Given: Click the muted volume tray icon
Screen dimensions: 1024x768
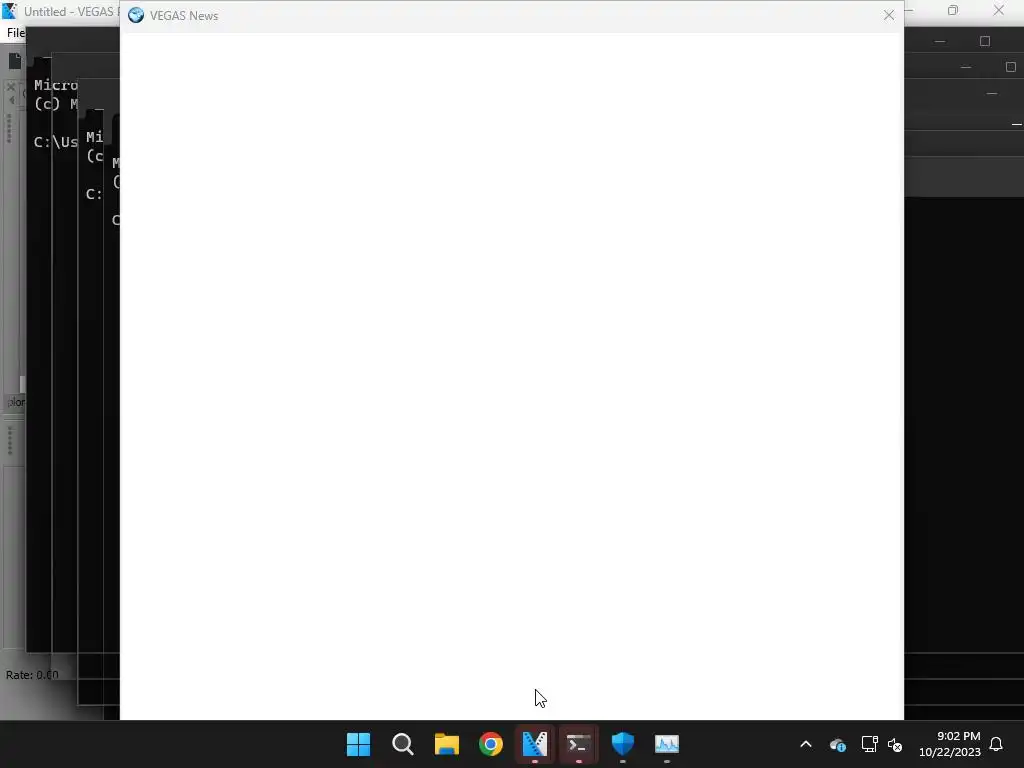Looking at the screenshot, I should click(x=895, y=744).
